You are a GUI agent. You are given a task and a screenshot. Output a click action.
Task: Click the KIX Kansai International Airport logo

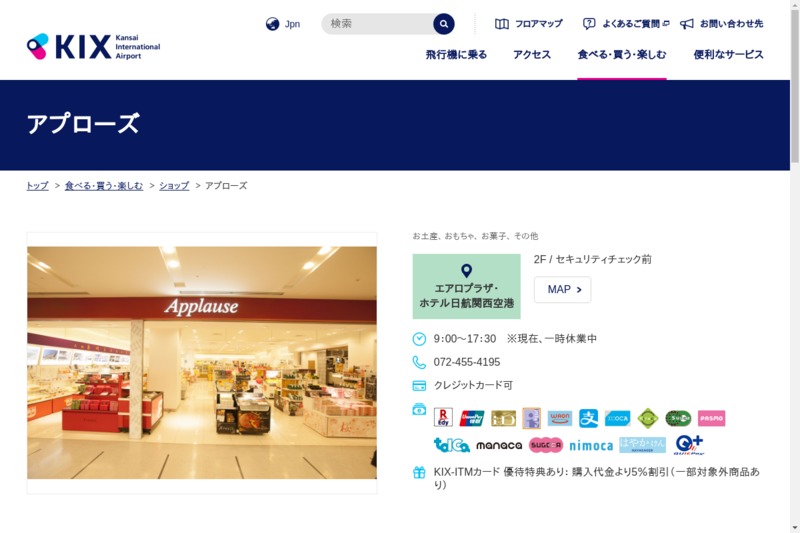pos(93,46)
